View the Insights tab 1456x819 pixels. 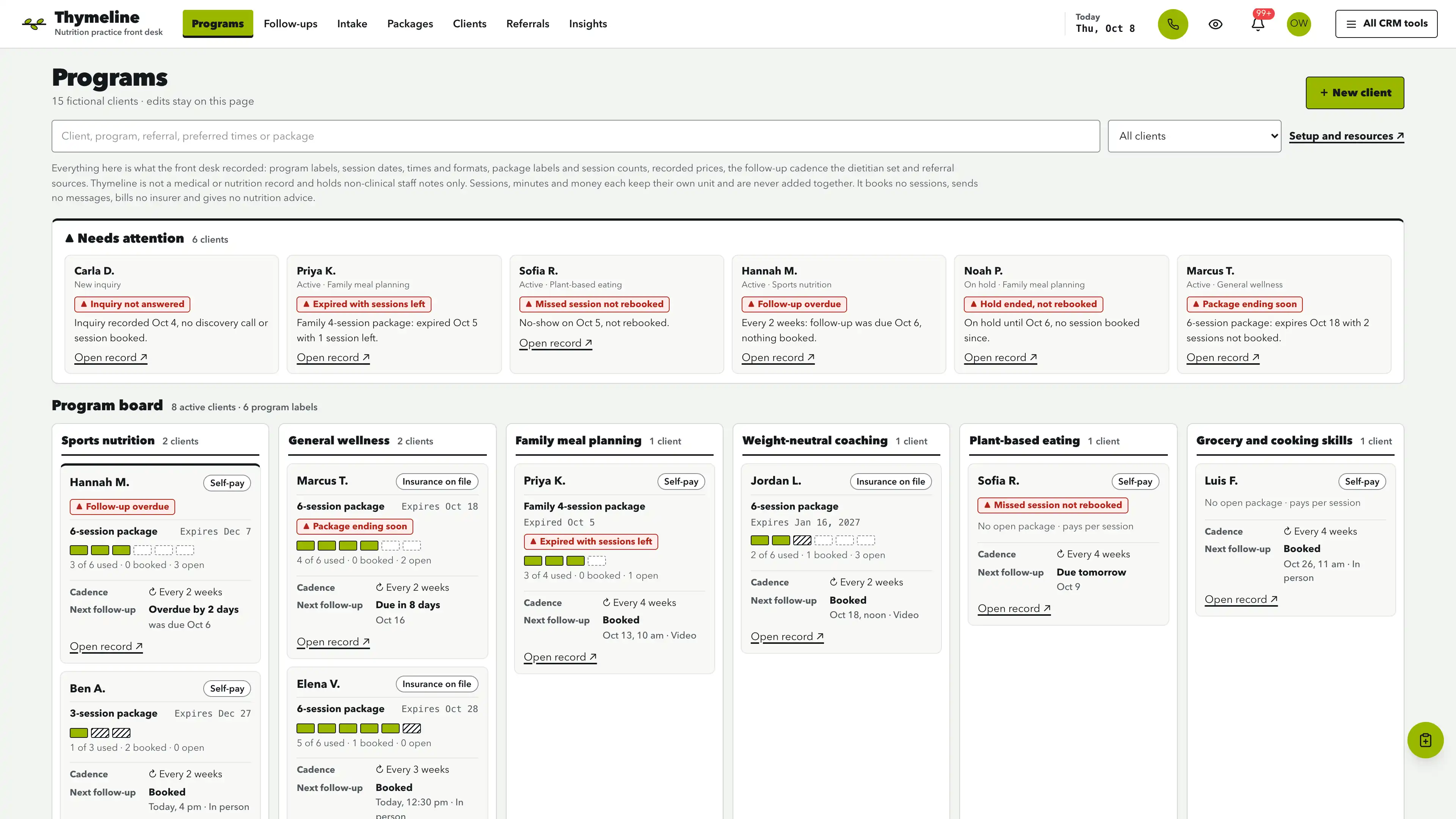click(x=588, y=24)
